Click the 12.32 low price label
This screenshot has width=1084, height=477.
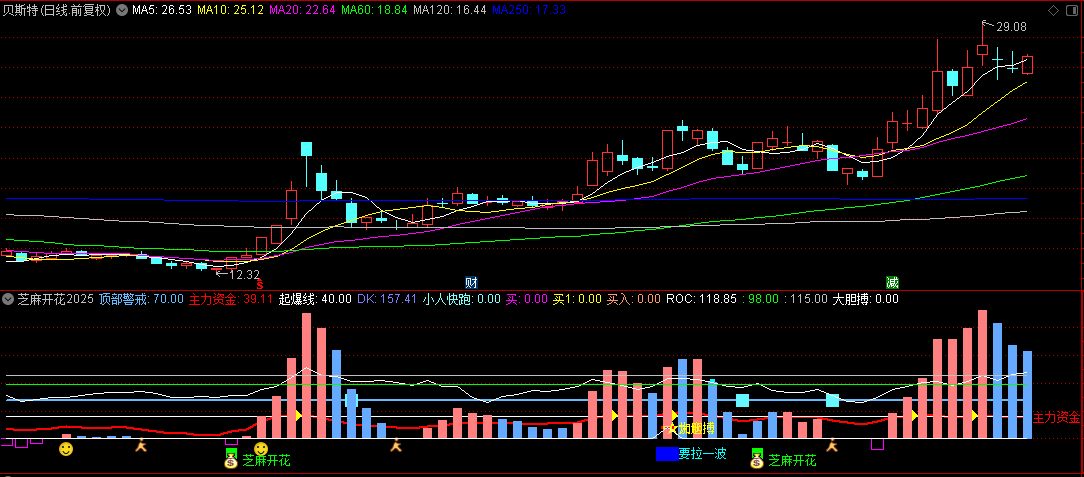pyautogui.click(x=244, y=274)
